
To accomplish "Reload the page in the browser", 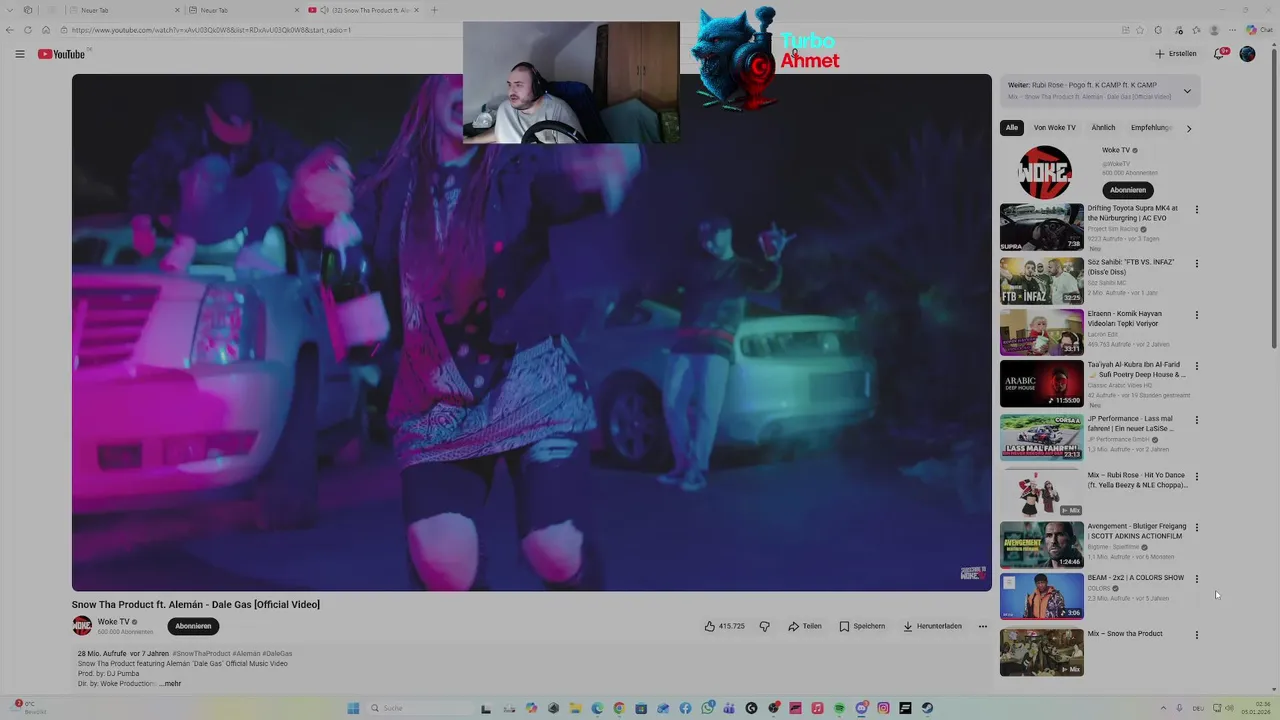I will [28, 30].
